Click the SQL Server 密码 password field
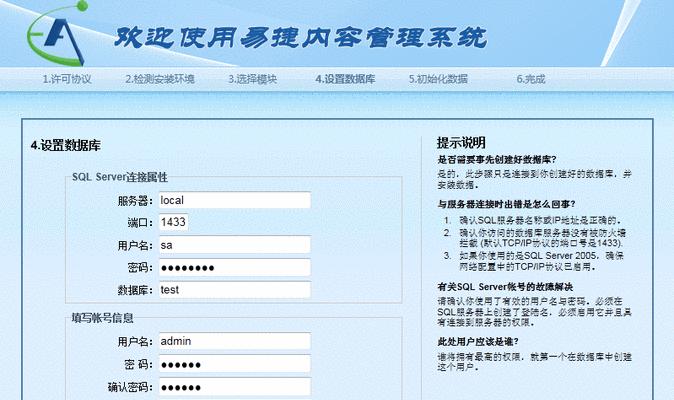The width and height of the screenshot is (674, 400). (x=235, y=268)
